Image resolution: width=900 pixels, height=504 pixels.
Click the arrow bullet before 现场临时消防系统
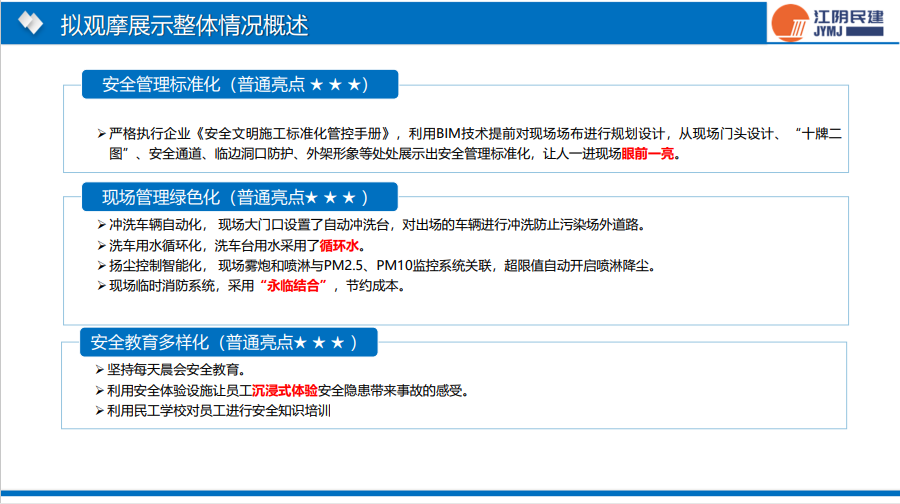pyautogui.click(x=101, y=286)
